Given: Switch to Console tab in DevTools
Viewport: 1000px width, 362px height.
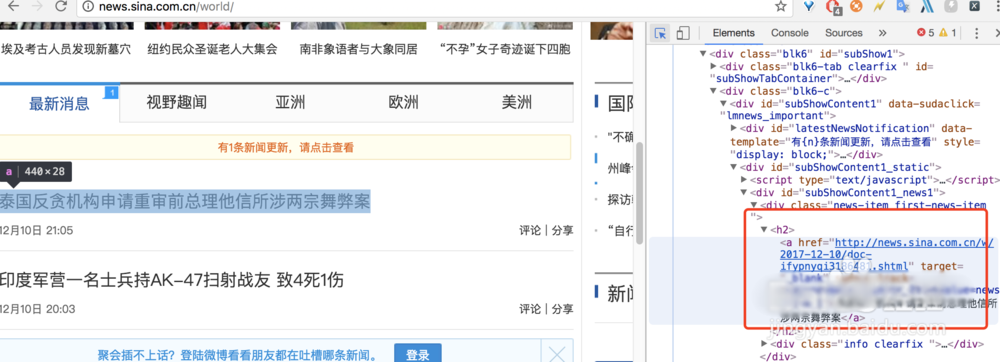Looking at the screenshot, I should 790,33.
